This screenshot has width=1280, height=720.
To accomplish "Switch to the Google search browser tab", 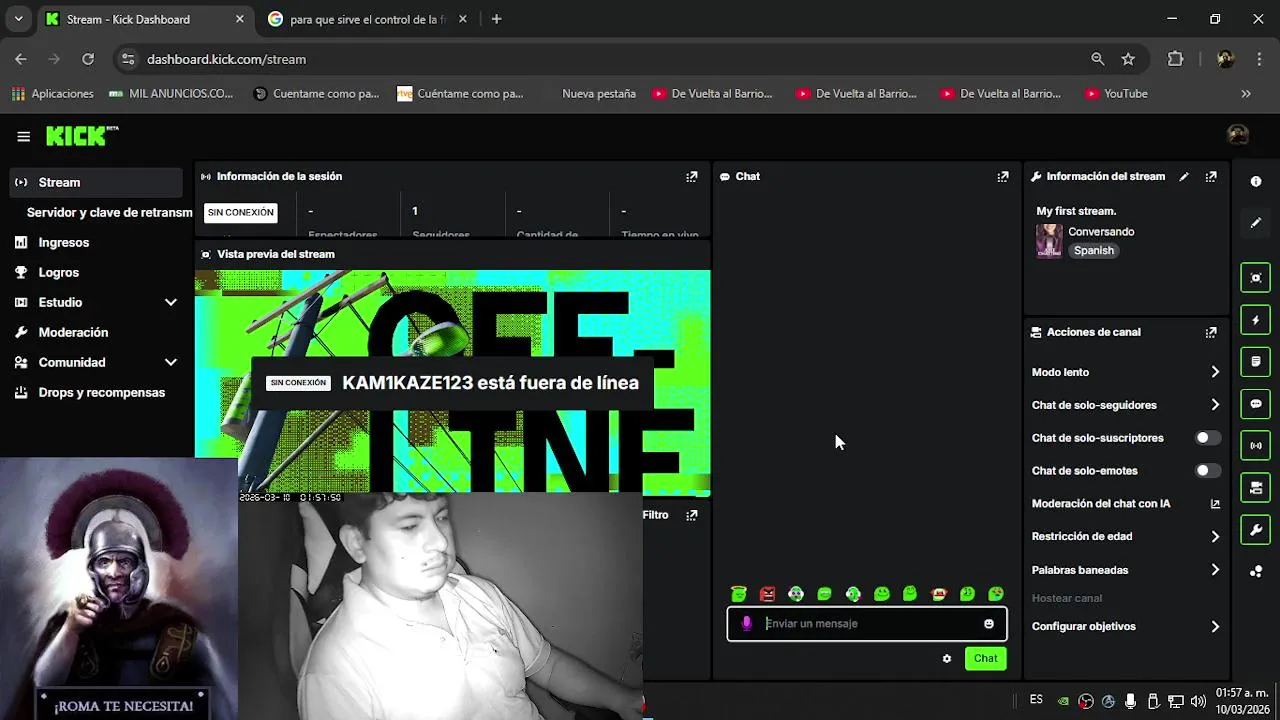I will coord(367,19).
